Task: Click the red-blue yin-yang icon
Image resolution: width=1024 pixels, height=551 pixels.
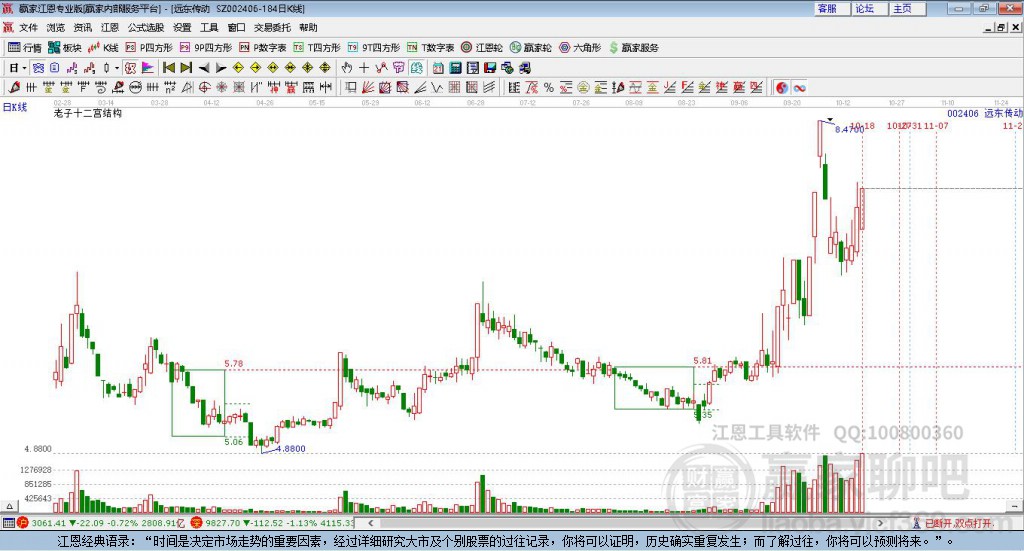Action: tap(782, 87)
